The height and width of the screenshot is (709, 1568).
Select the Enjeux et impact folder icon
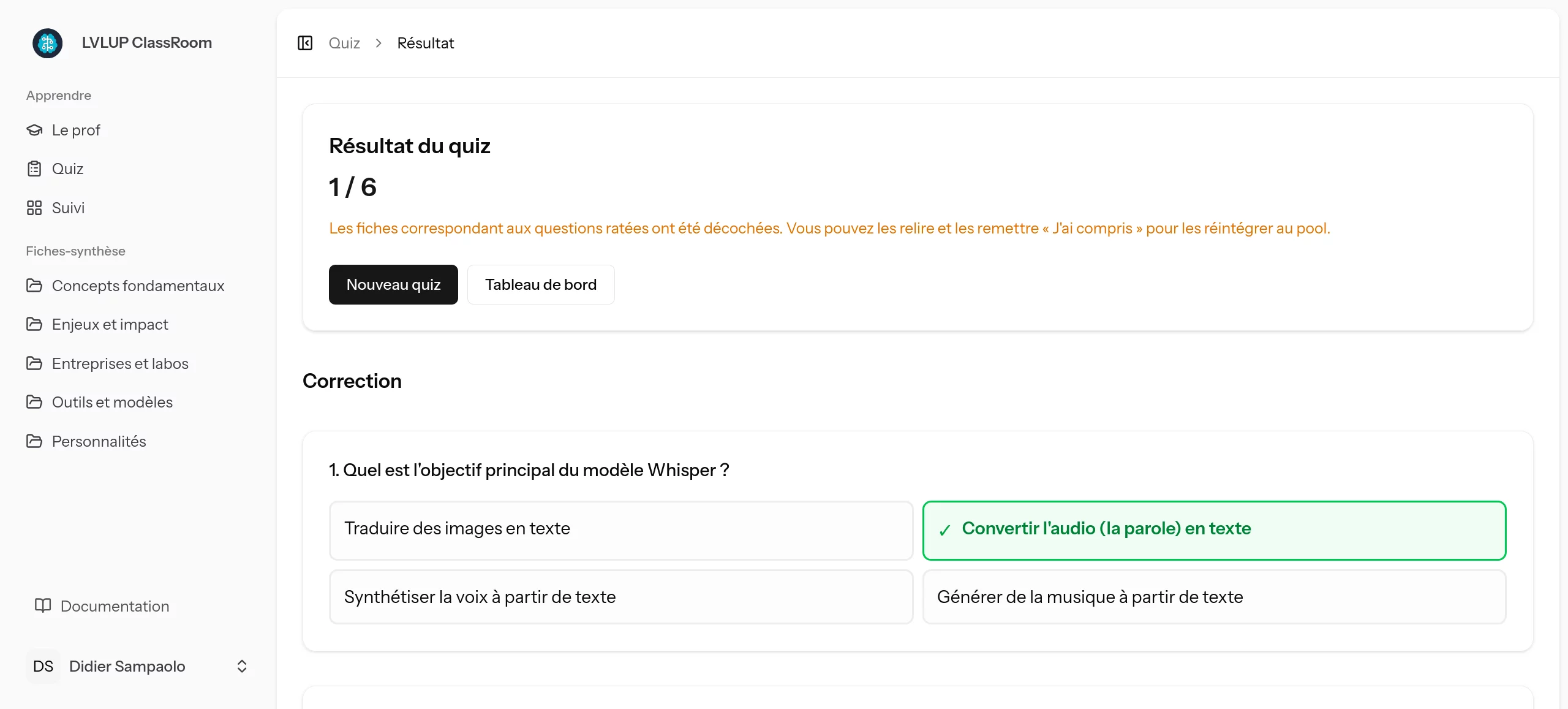(x=35, y=324)
